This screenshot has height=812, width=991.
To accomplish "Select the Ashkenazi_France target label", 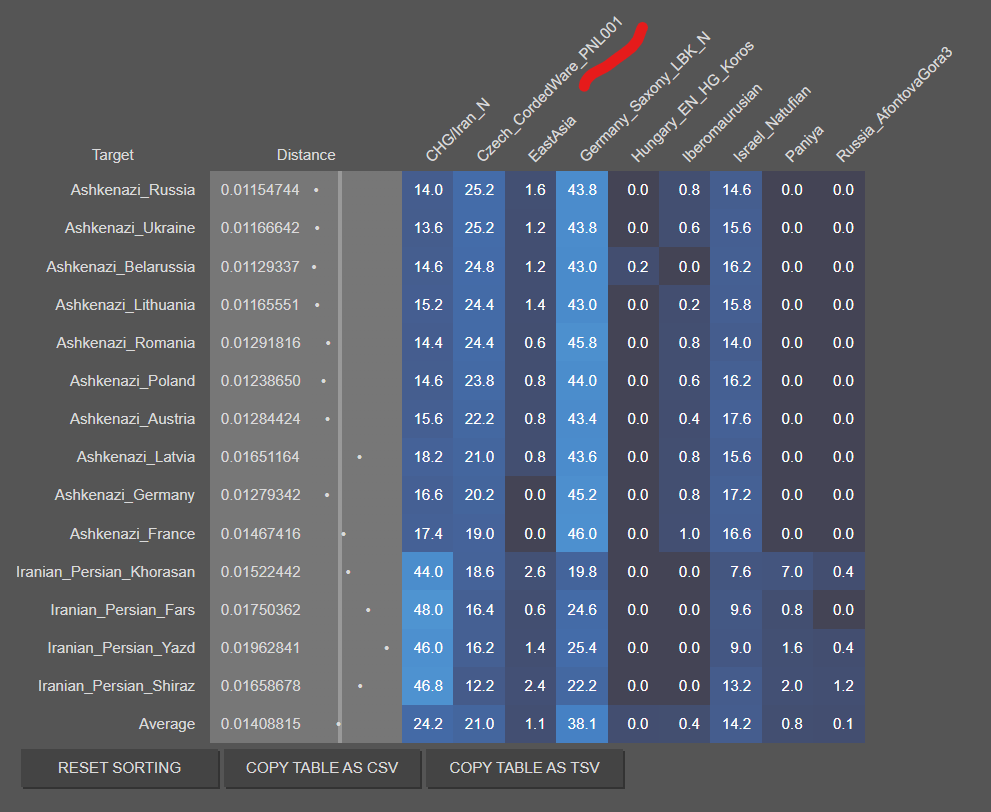I will (x=132, y=534).
